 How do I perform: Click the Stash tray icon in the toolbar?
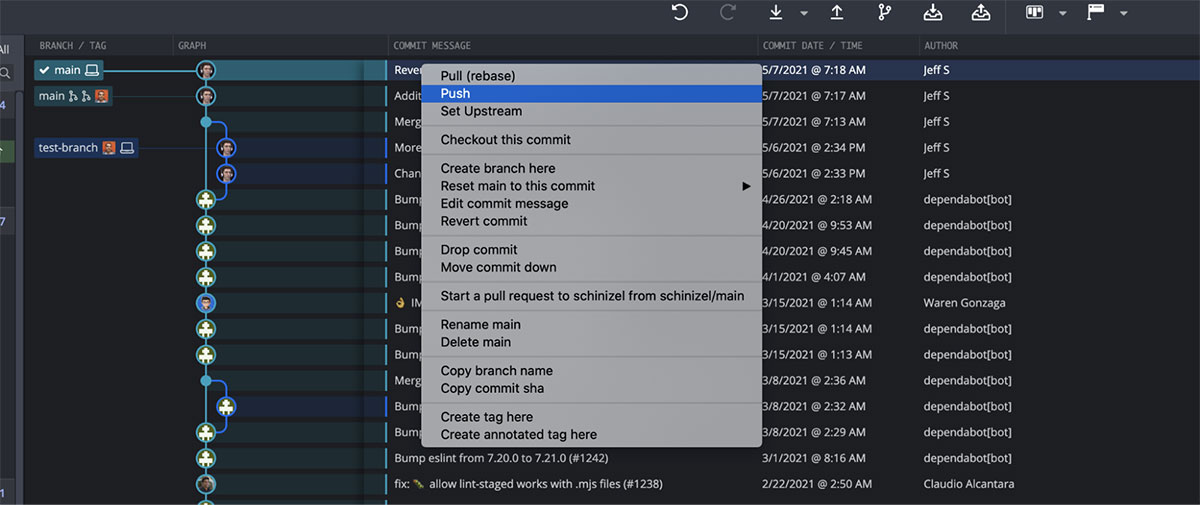click(933, 13)
